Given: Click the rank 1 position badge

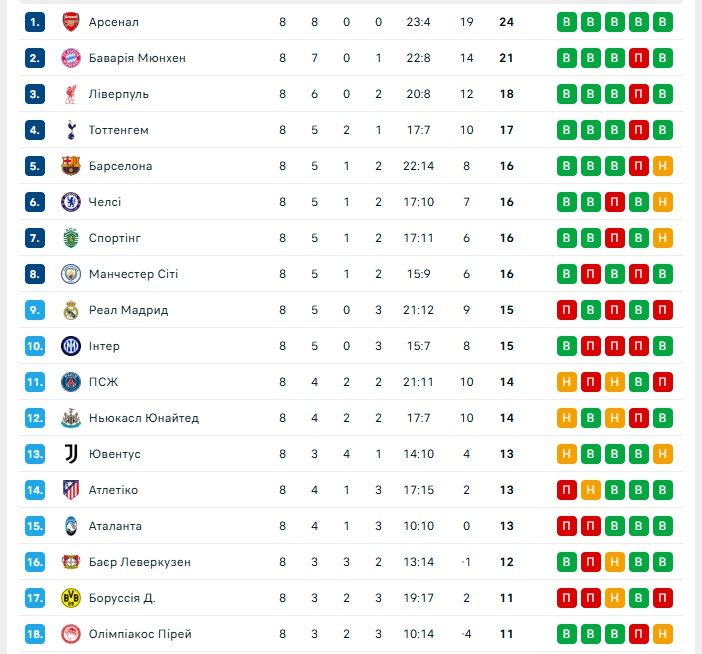Looking at the screenshot, I should [35, 22].
